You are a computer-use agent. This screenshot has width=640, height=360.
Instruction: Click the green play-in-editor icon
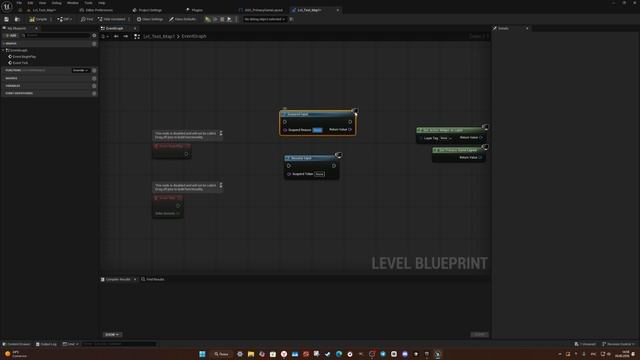click(208, 19)
